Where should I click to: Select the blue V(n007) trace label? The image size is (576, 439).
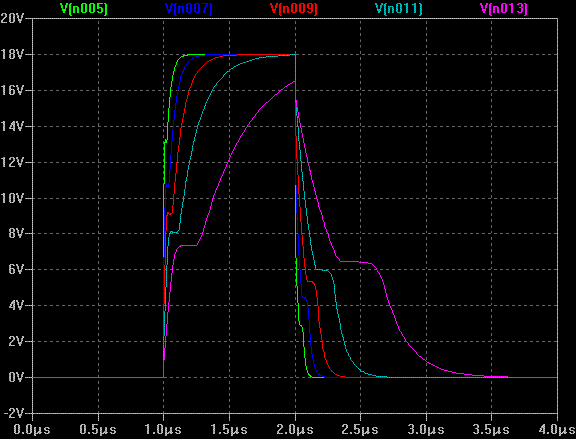point(189,8)
